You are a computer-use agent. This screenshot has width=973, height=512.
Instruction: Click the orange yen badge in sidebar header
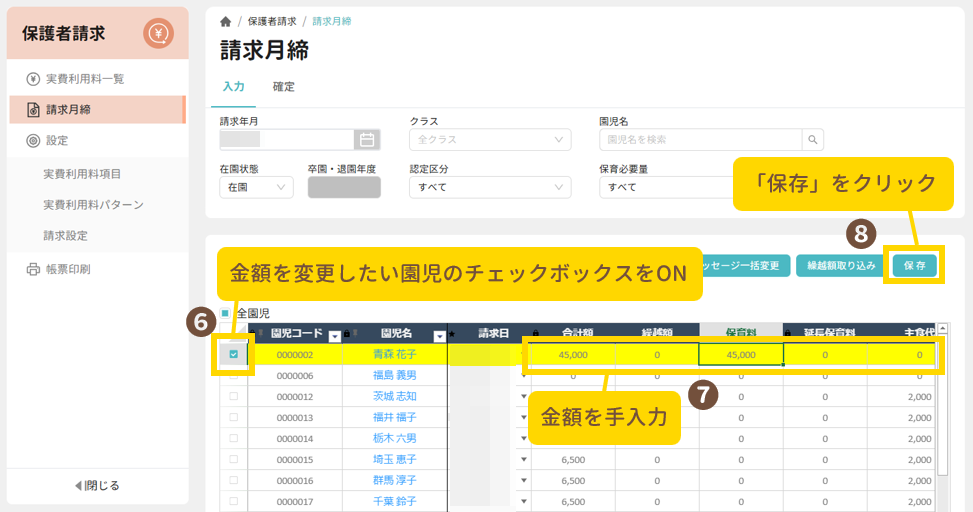158,34
